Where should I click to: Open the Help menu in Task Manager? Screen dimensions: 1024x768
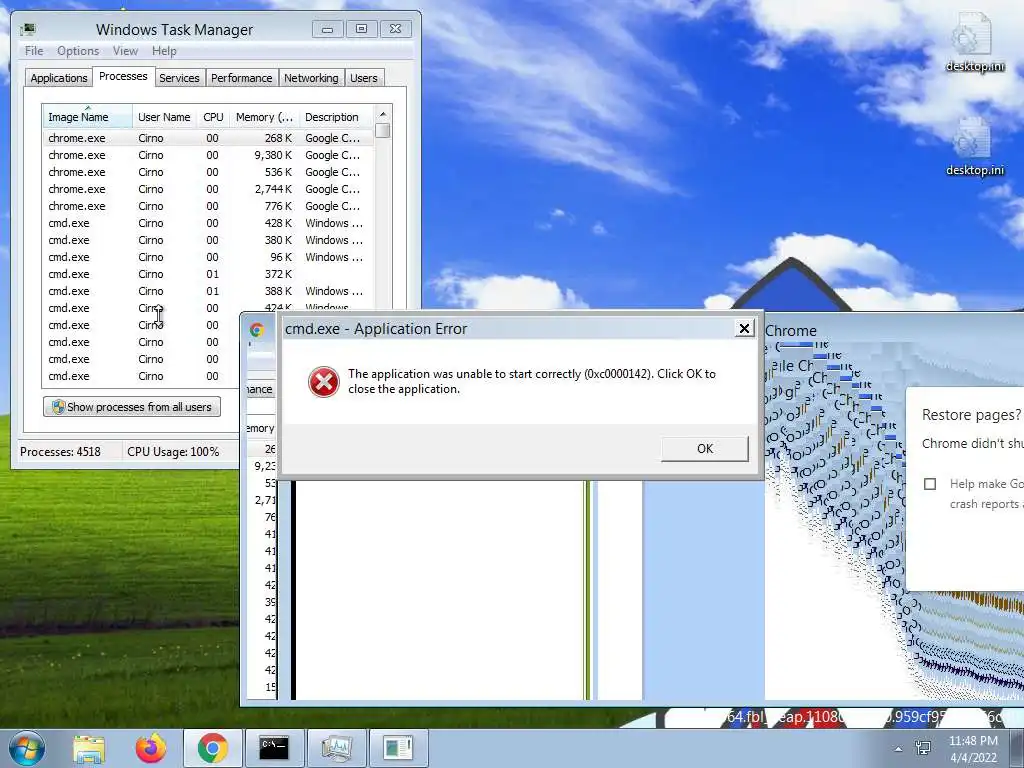[x=164, y=51]
